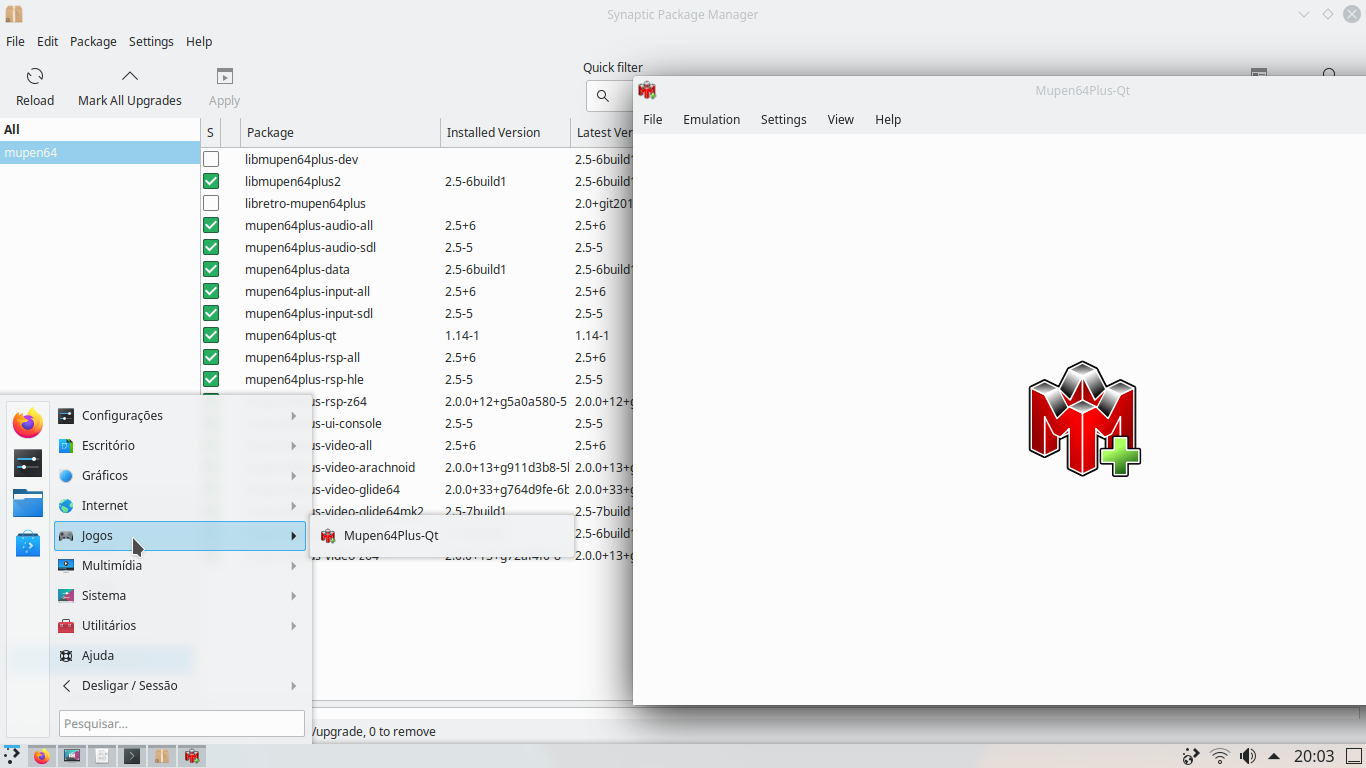
Task: Click the show desktop icon at panel end
Action: point(1352,756)
